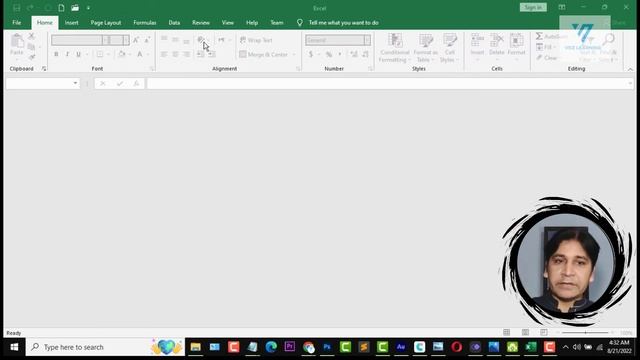Click the Increase Font Size icon
The image size is (640, 360).
pyautogui.click(x=136, y=40)
